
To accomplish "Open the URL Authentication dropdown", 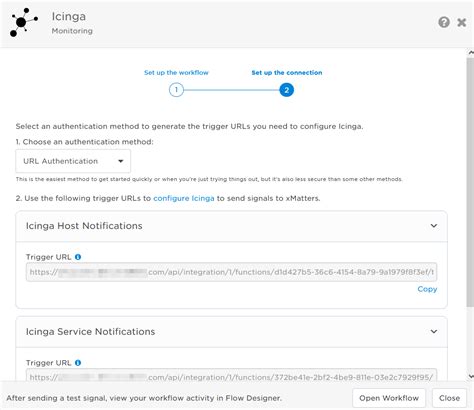I will click(x=73, y=161).
